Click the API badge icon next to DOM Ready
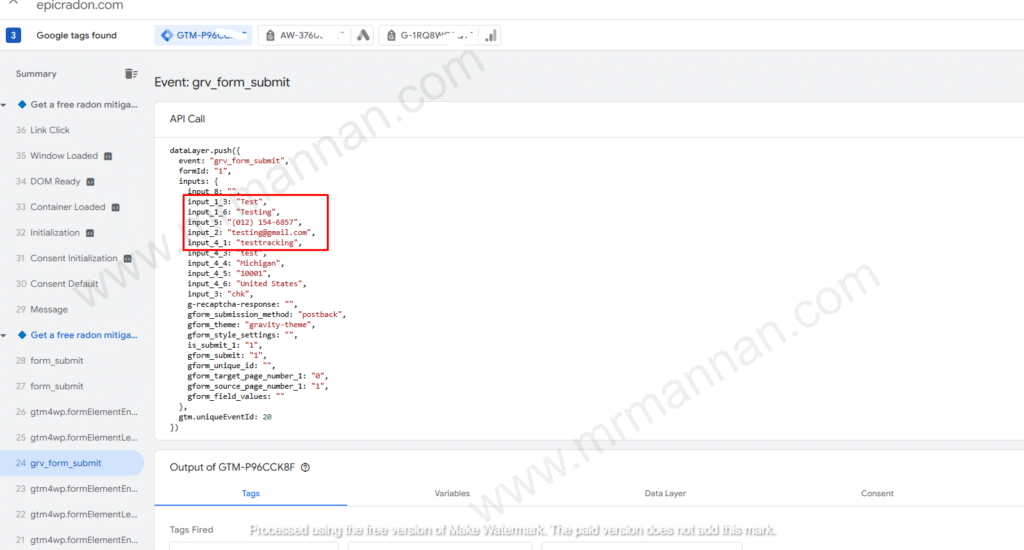This screenshot has width=1024, height=550. point(90,182)
